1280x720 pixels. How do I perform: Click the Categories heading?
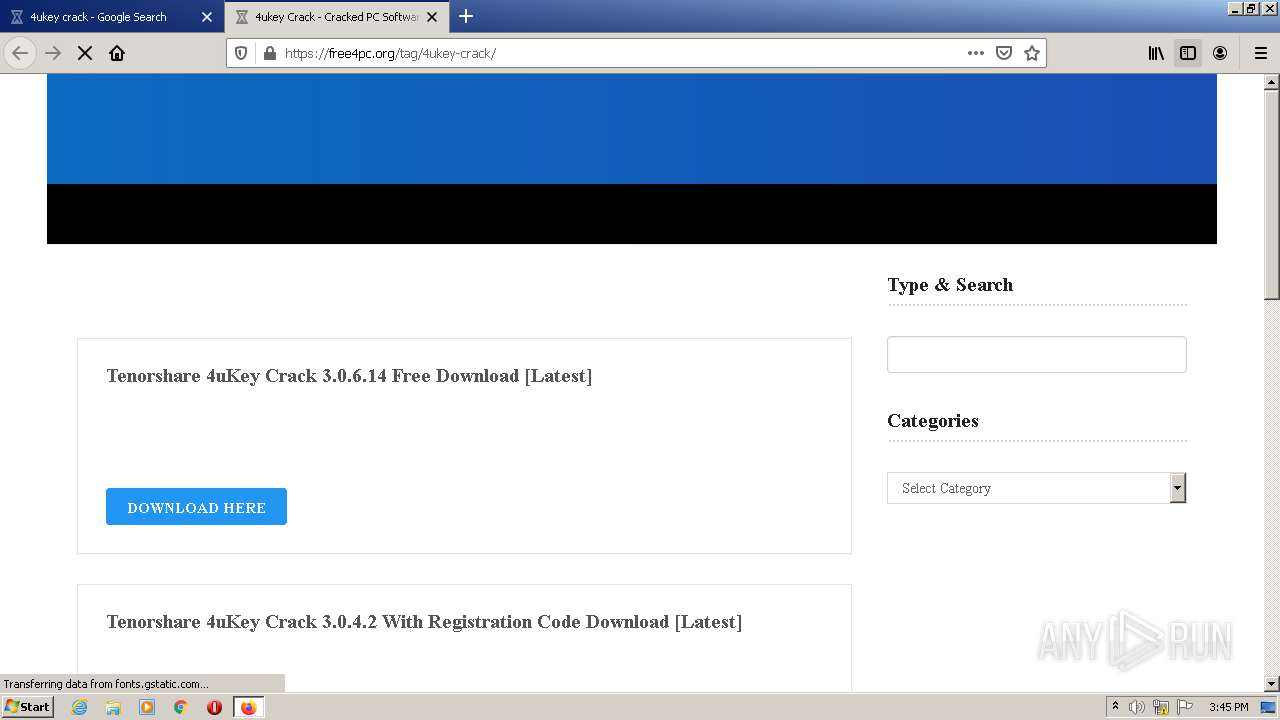point(933,421)
